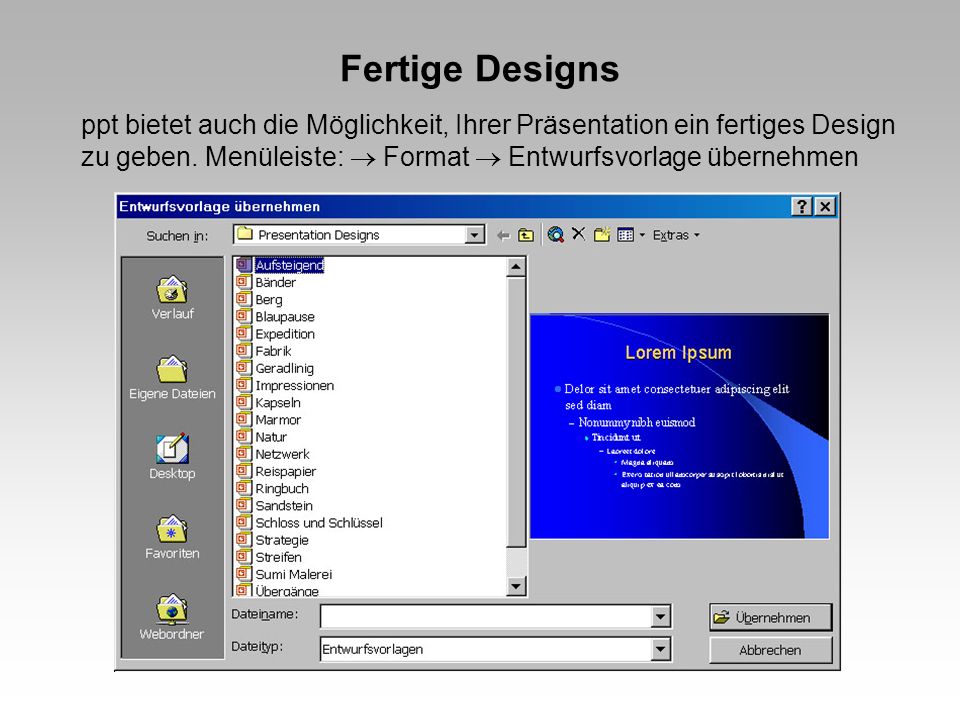Click the Search the Web icon
Image resolution: width=960 pixels, height=720 pixels.
(555, 234)
